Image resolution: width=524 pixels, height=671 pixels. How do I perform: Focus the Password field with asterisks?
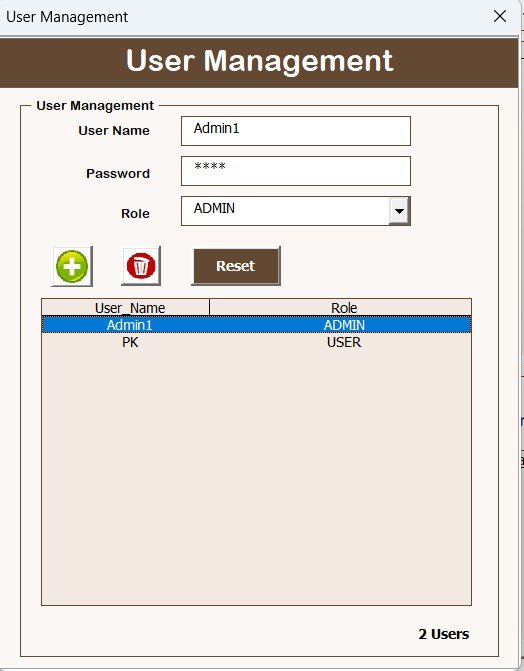[296, 171]
